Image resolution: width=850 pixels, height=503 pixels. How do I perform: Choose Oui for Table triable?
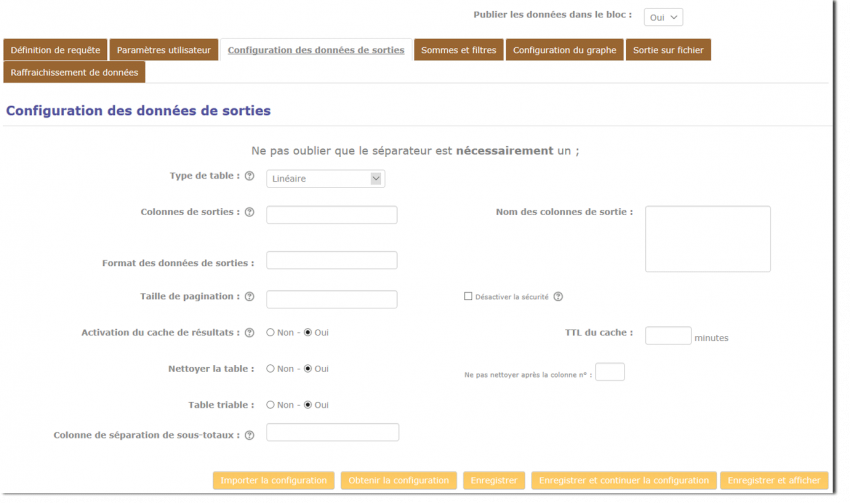tap(308, 405)
